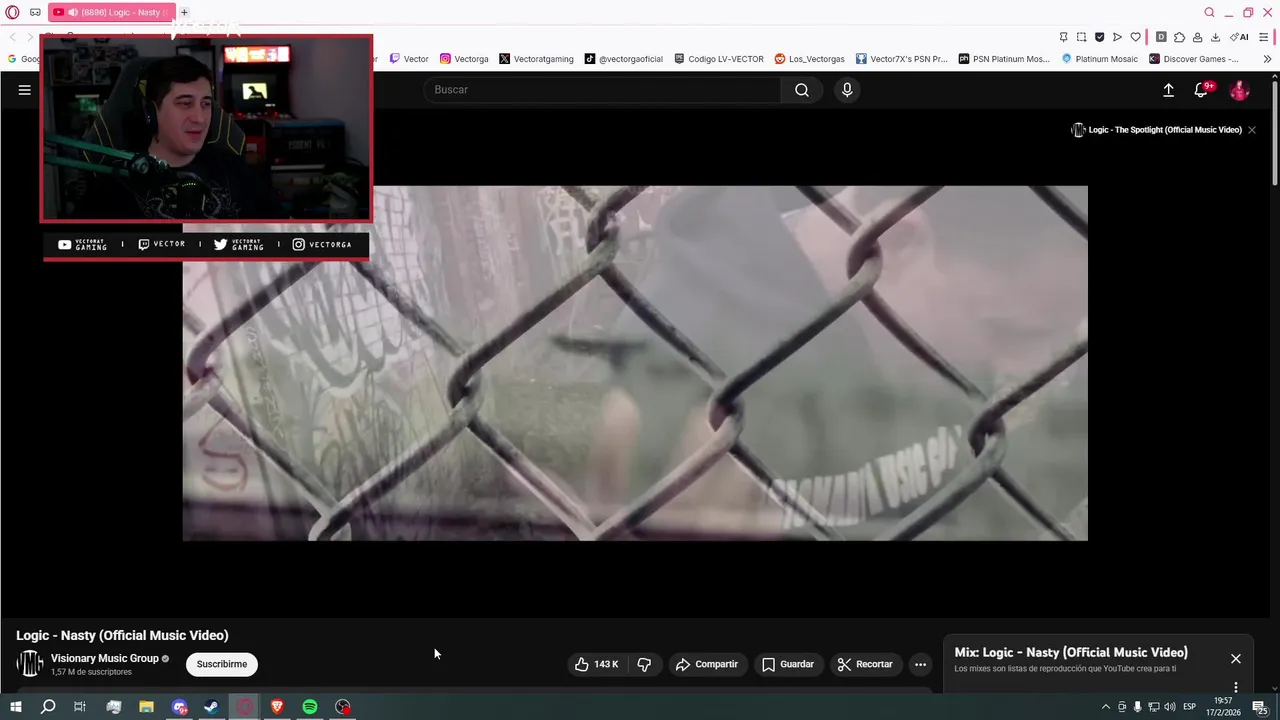Click the Opera player play icon
1280x720 pixels.
click(x=1117, y=37)
